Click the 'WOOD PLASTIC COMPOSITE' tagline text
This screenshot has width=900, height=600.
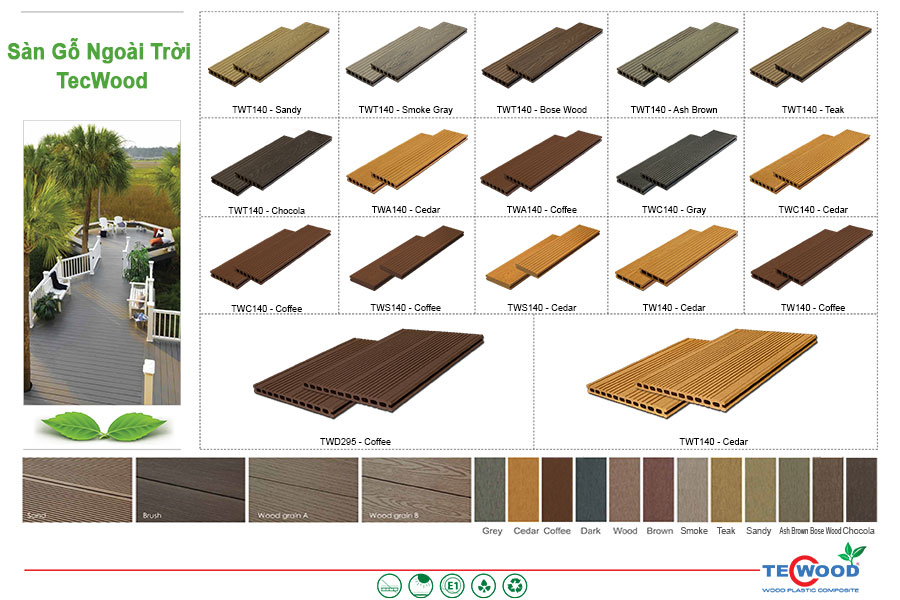[x=810, y=590]
